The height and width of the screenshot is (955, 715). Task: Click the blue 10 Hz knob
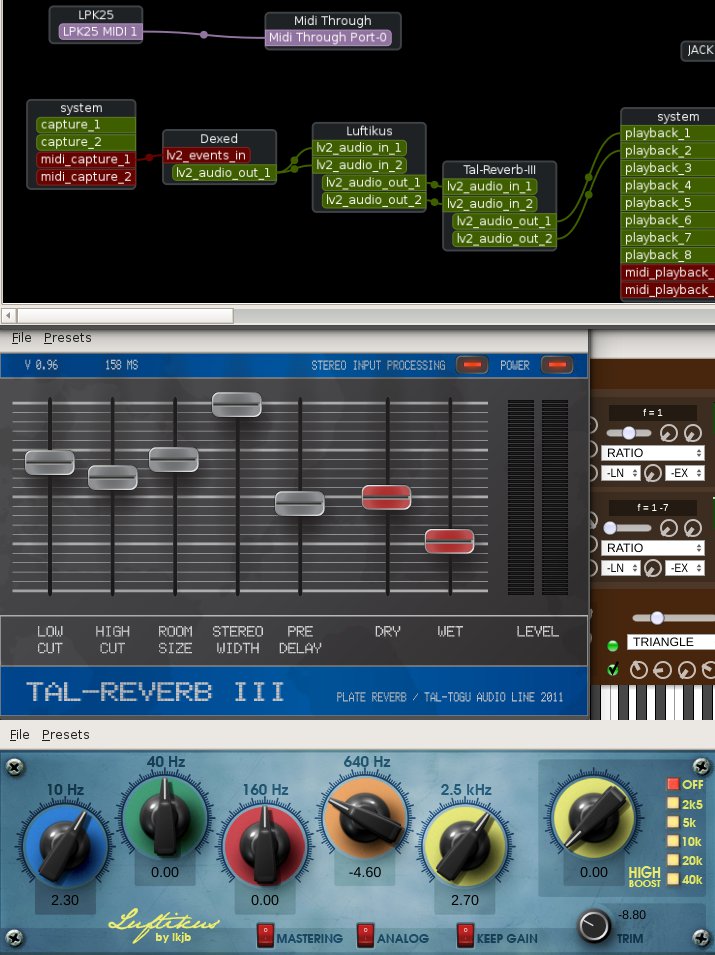click(65, 842)
